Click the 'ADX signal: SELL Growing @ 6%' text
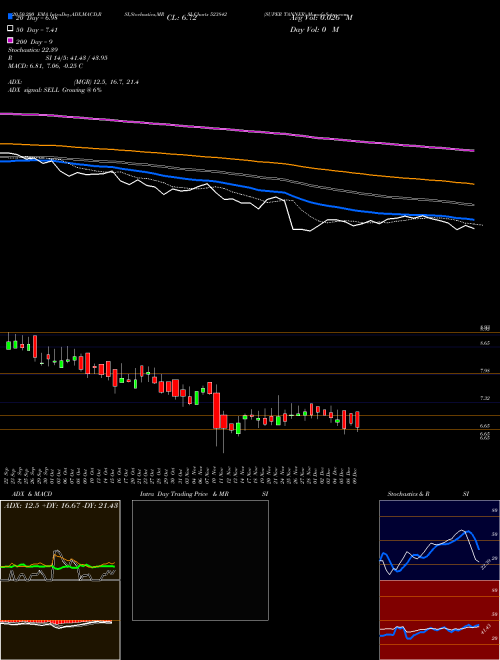This screenshot has width=500, height=660. 55,90
